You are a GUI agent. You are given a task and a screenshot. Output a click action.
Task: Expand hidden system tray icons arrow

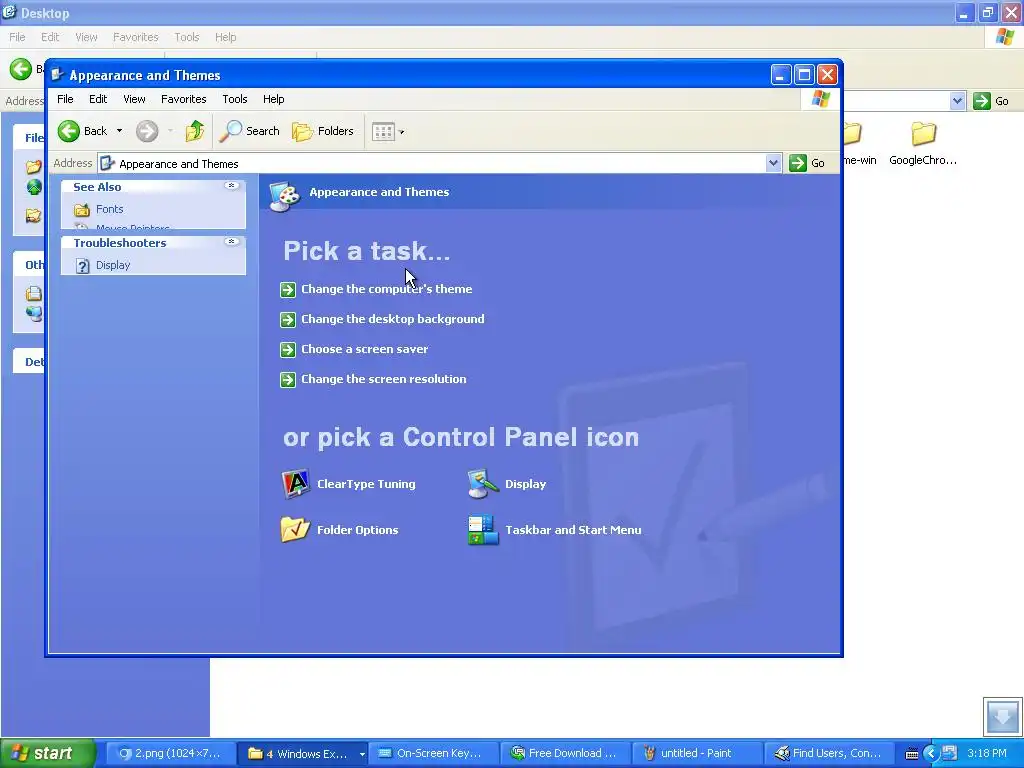click(x=931, y=754)
